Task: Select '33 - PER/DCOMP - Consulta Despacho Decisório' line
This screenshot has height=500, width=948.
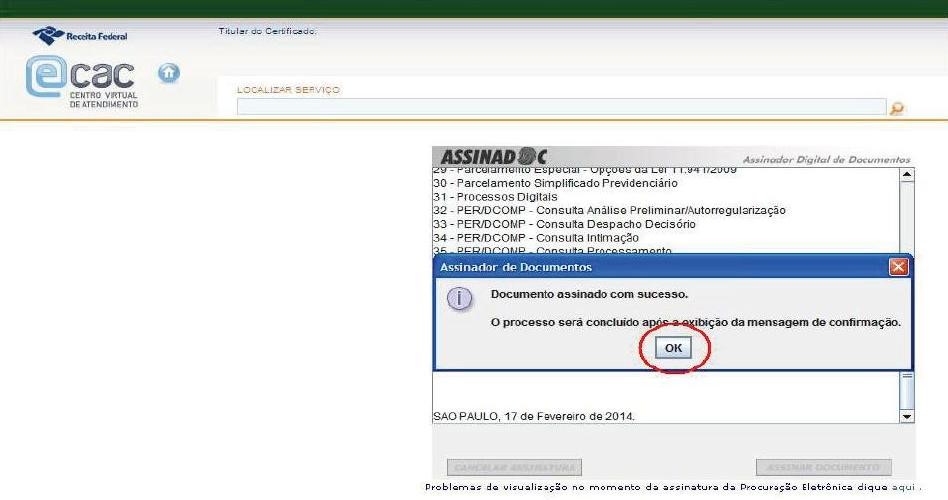Action: 565,224
